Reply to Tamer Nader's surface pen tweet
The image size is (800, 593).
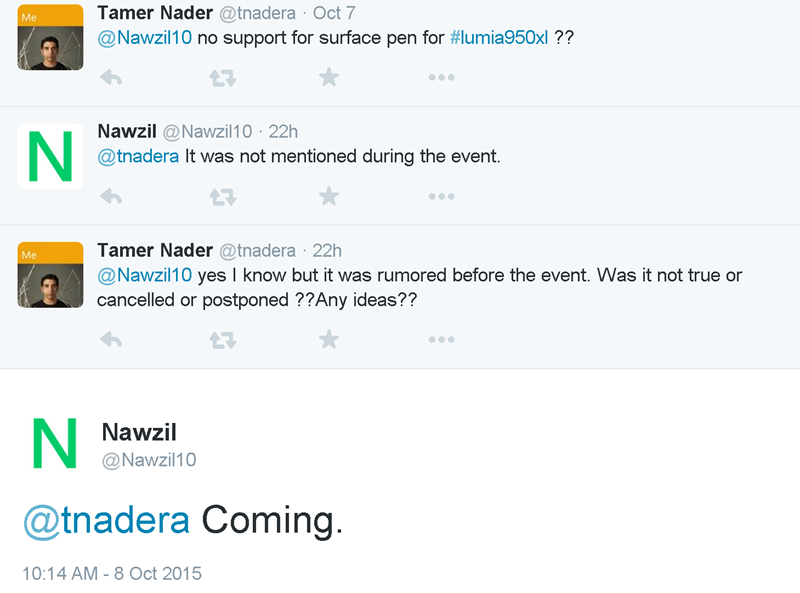click(x=111, y=77)
